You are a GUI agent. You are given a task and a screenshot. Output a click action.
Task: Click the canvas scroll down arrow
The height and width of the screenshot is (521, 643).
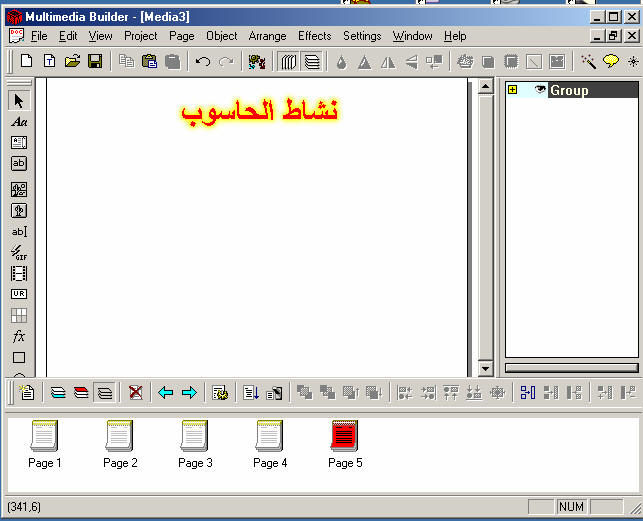486,368
